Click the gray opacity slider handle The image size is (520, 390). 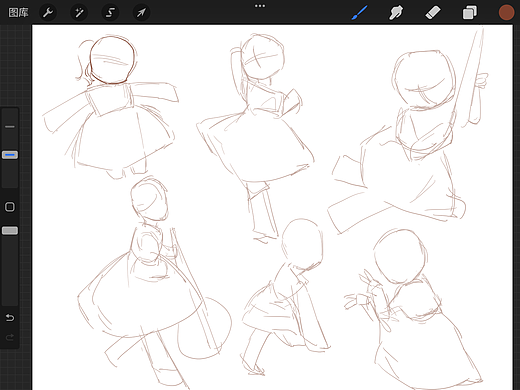(x=10, y=231)
